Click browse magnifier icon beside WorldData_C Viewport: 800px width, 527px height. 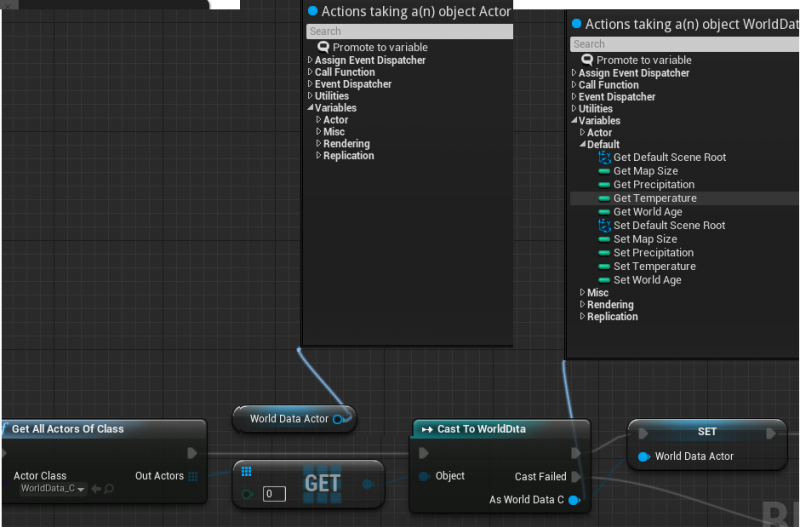coord(109,489)
